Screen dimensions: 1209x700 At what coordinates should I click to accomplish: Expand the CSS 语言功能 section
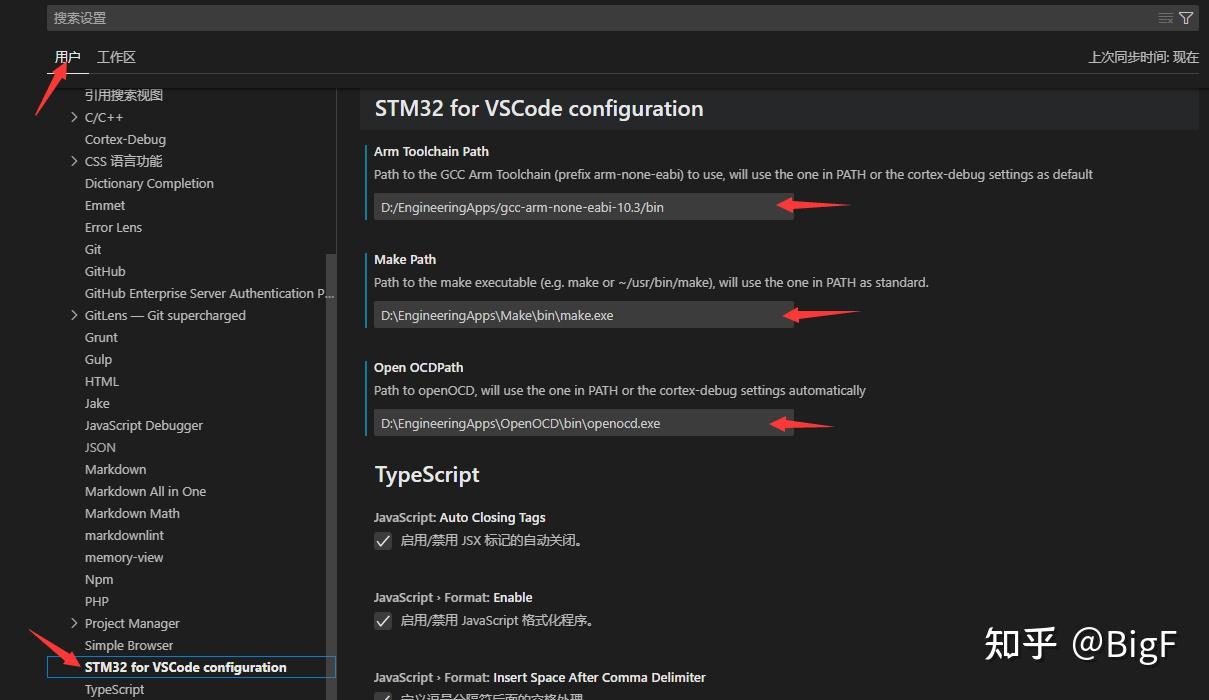(74, 161)
